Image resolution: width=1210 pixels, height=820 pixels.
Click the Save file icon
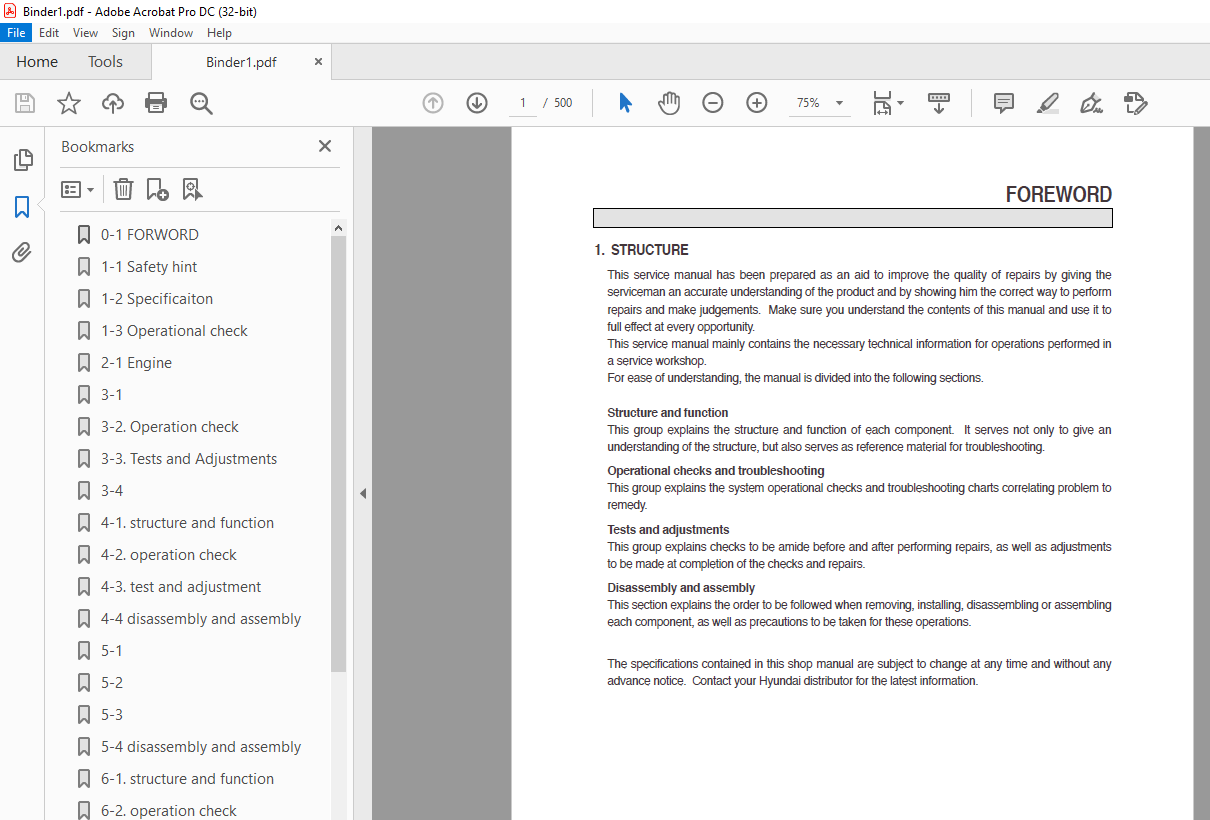25,103
